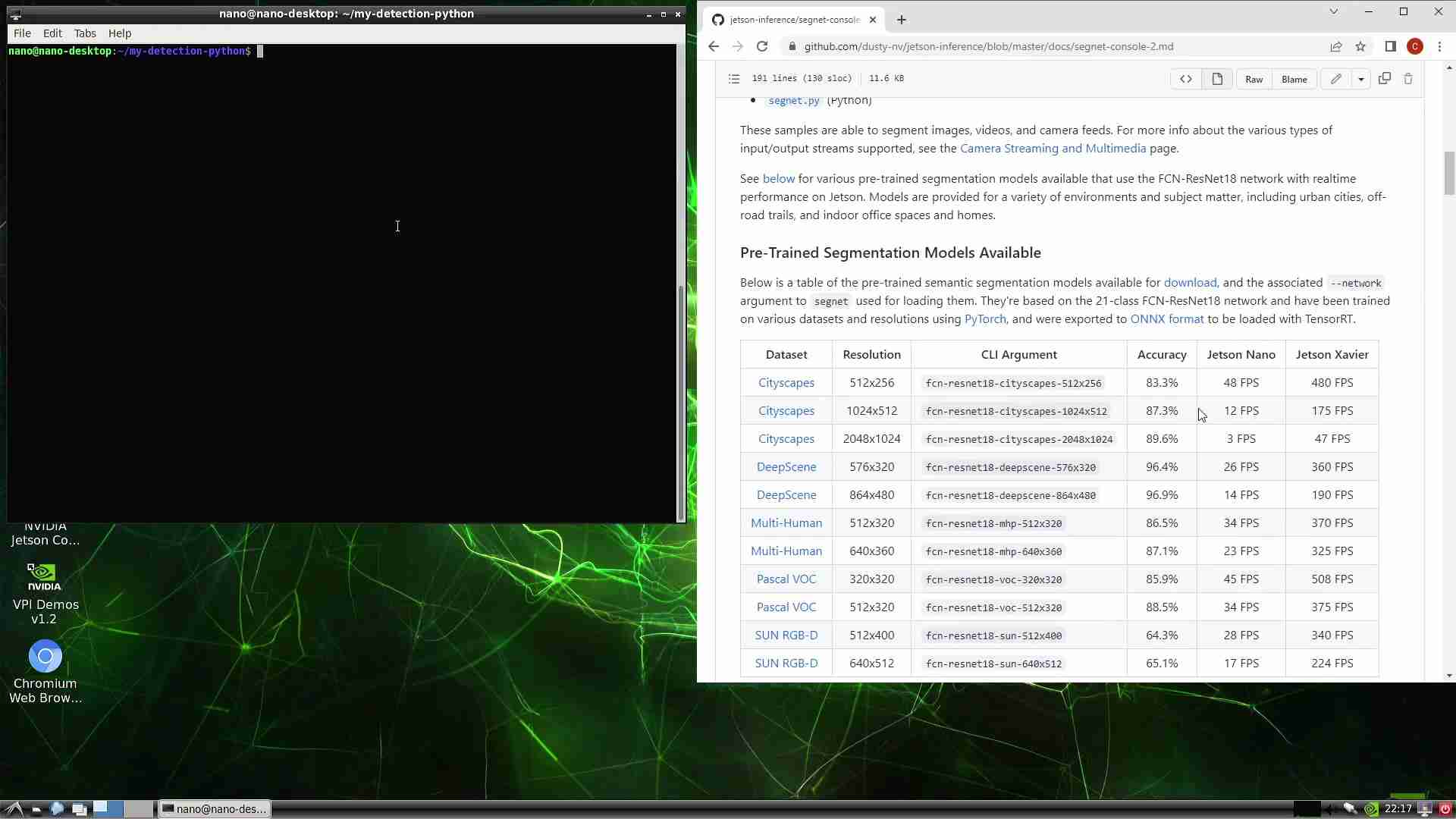The image size is (1456, 819).
Task: Click the trash delete file icon
Action: [x=1408, y=79]
